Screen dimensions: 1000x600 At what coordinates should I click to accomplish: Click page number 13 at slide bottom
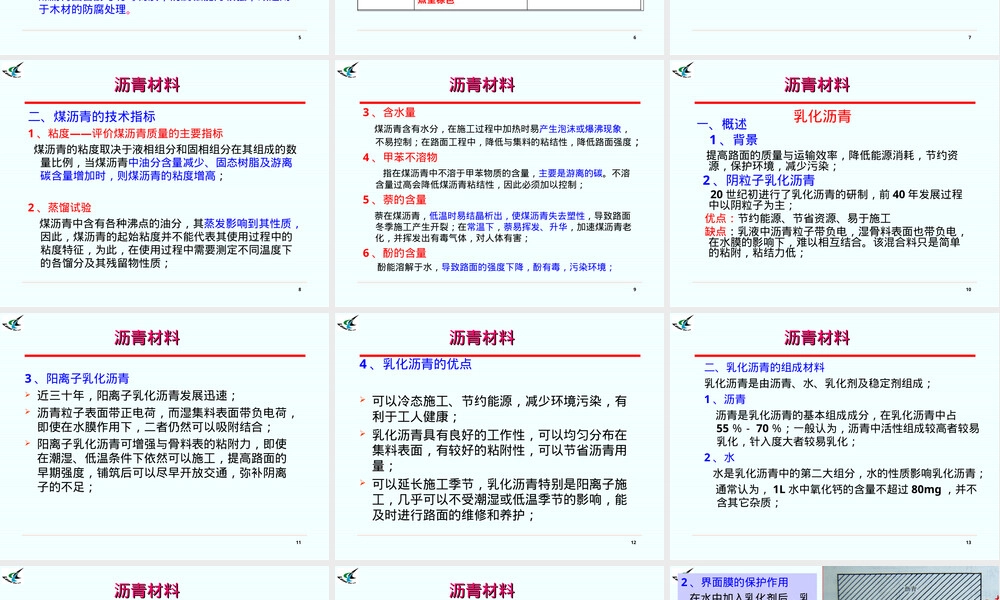[968, 543]
